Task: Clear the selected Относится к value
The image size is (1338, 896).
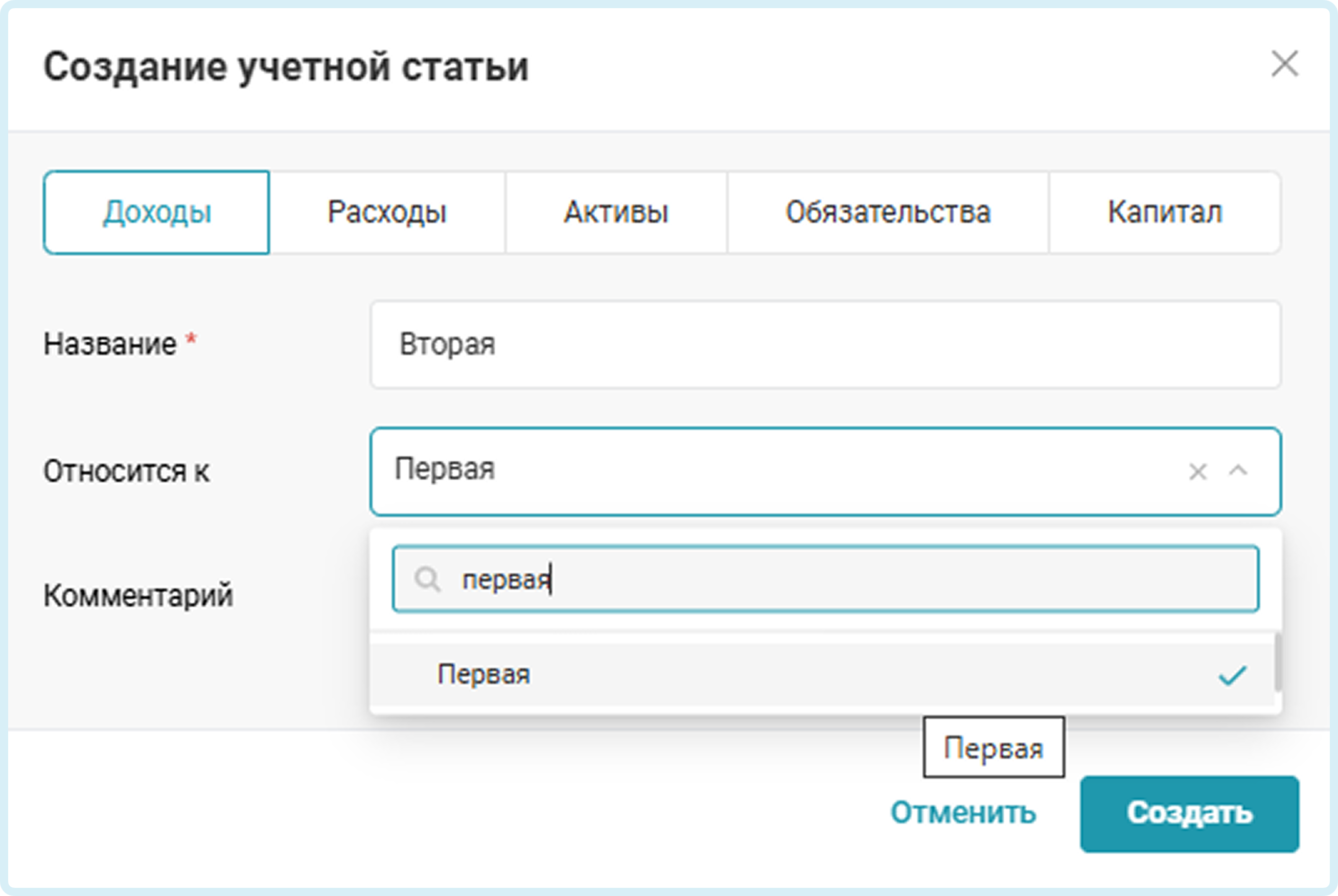Action: [x=1197, y=472]
